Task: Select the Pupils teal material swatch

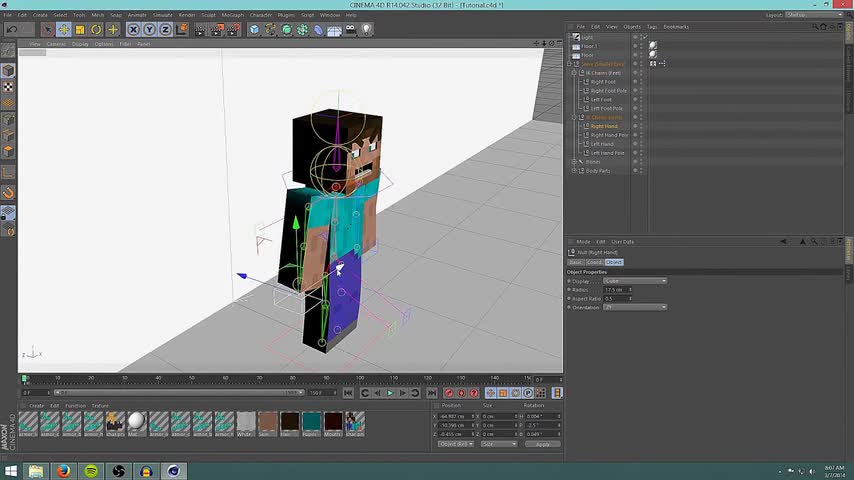Action: point(311,424)
